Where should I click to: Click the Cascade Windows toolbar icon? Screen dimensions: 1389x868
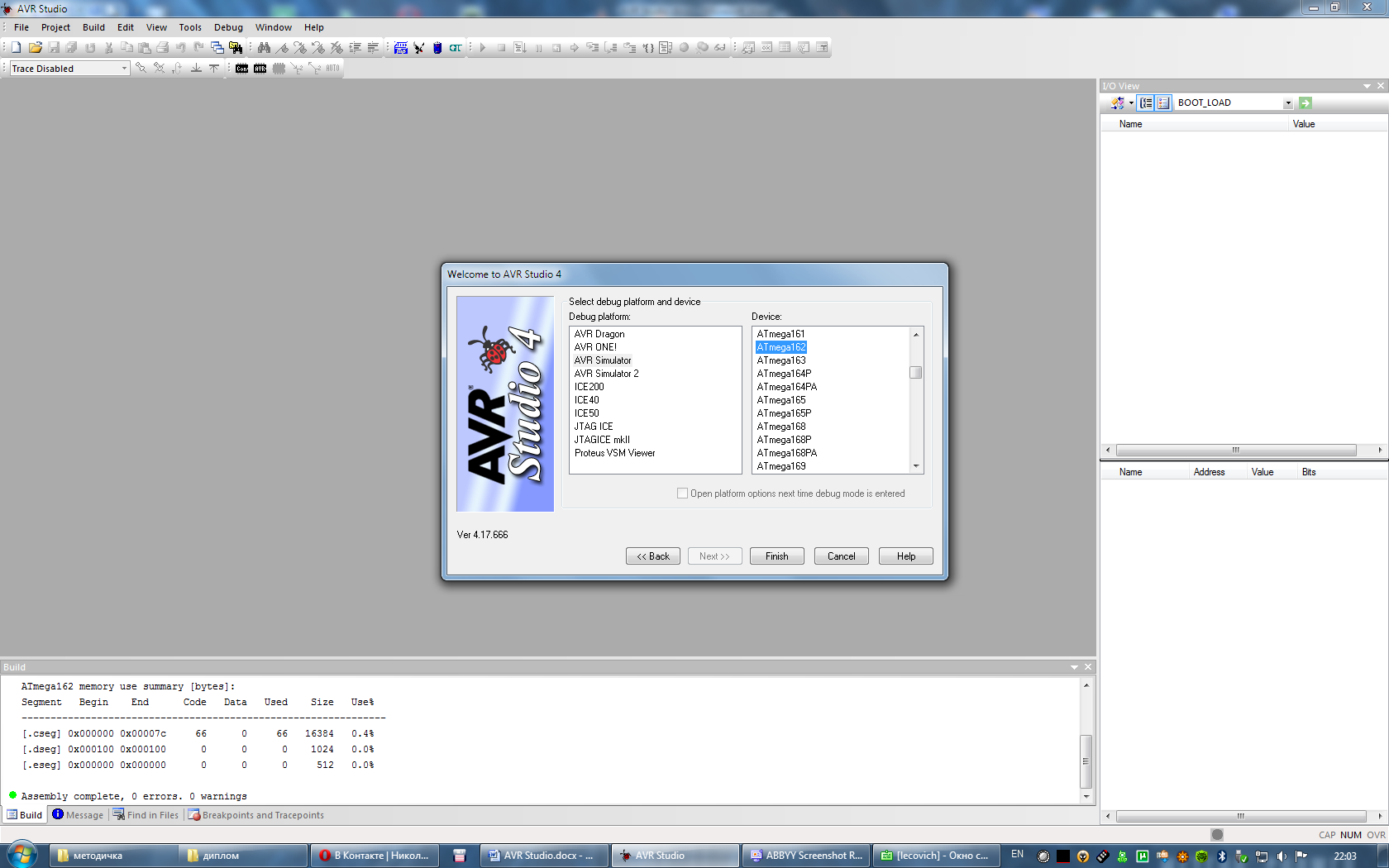click(x=217, y=48)
